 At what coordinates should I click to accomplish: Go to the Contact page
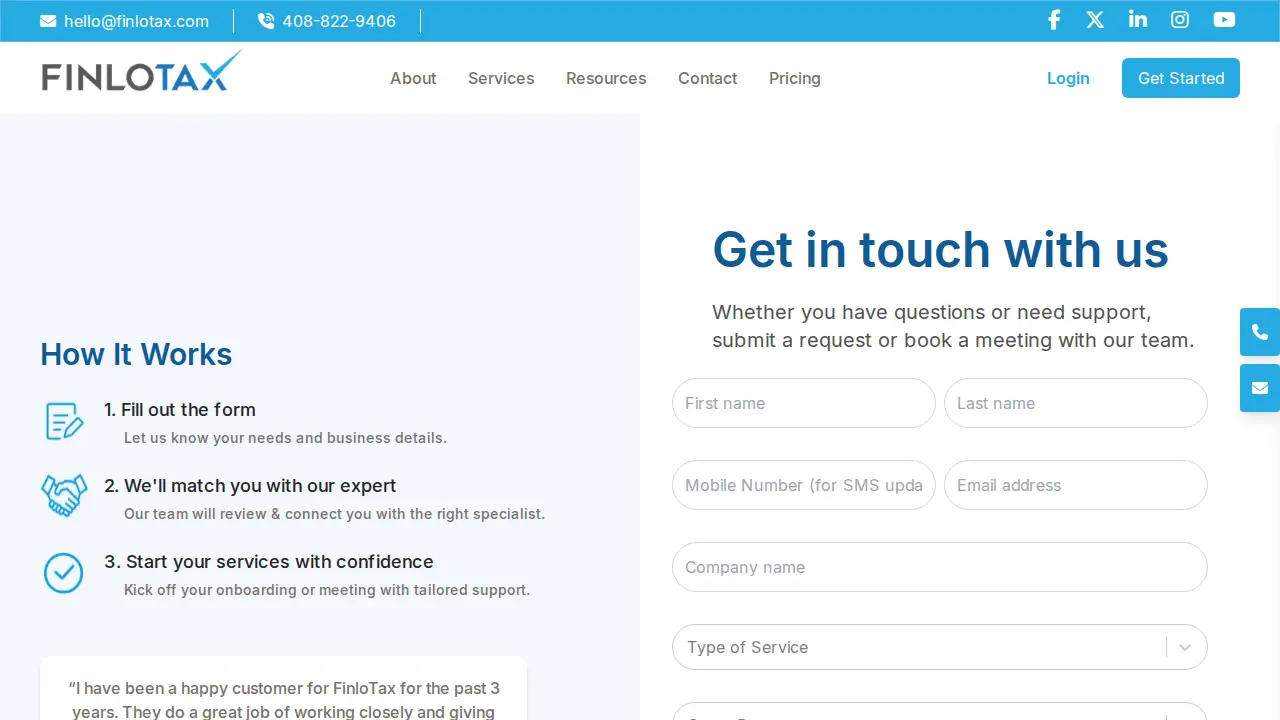707,78
